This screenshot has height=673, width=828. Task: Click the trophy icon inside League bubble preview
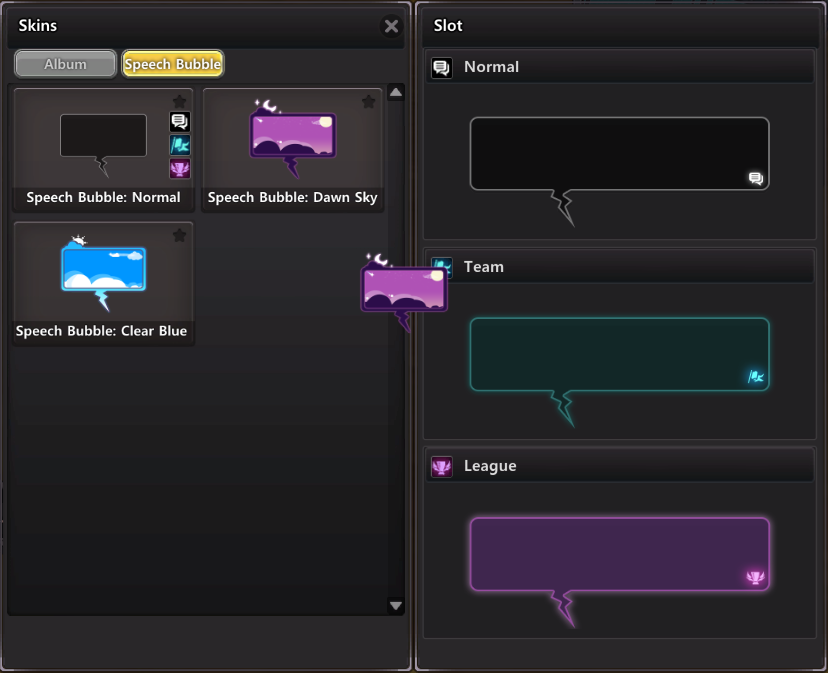pyautogui.click(x=755, y=577)
